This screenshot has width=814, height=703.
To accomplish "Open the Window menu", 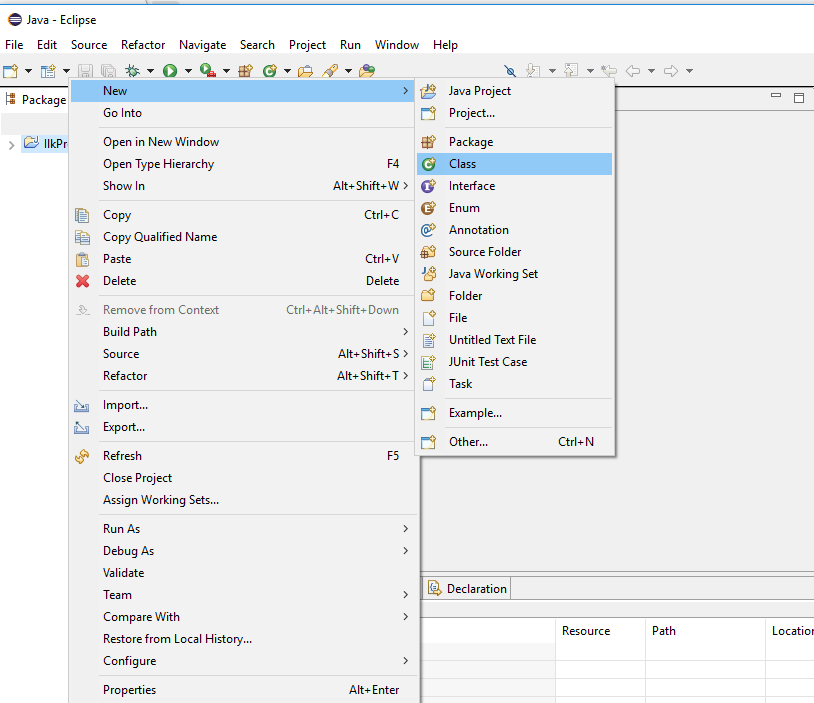I will click(397, 45).
